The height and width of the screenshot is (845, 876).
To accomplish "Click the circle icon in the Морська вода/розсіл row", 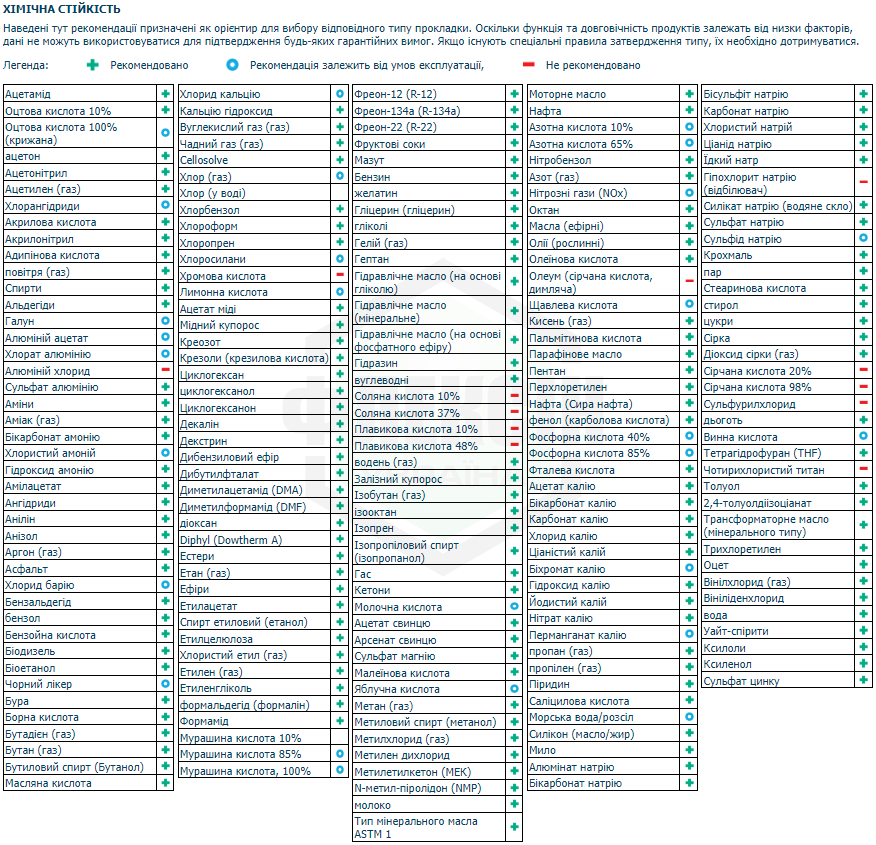I will click(x=689, y=717).
